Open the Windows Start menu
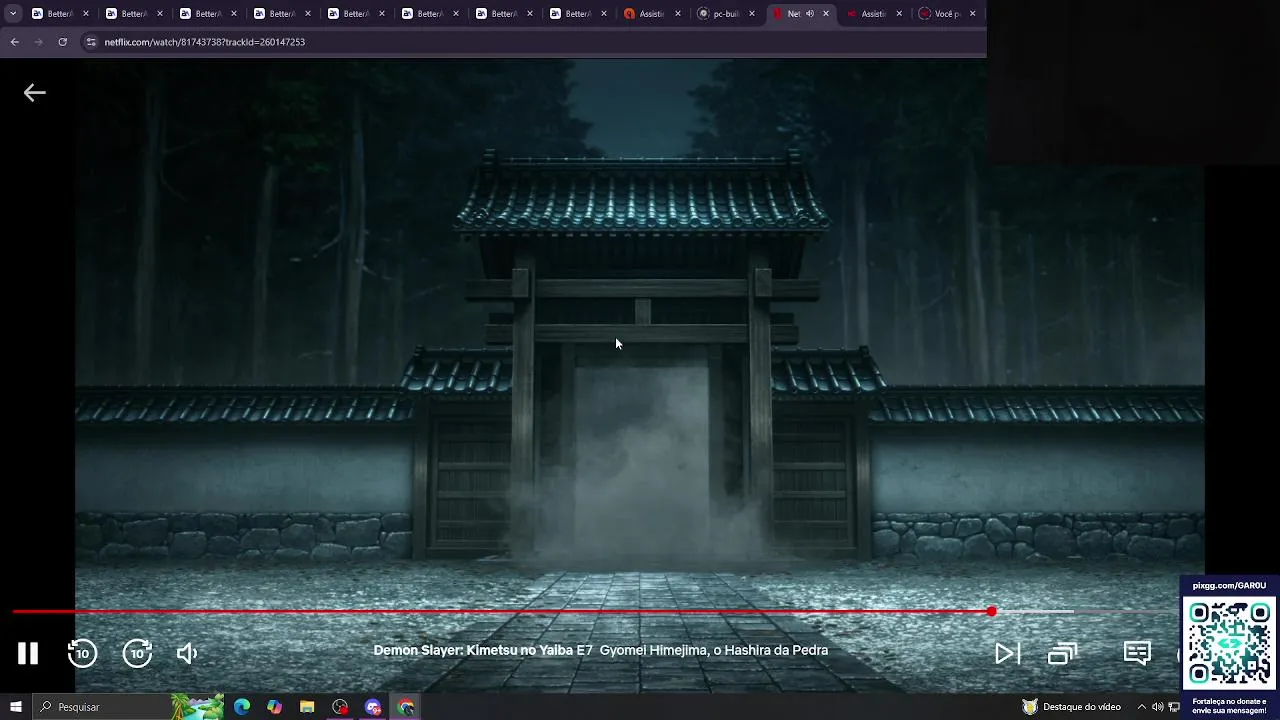 (16, 707)
